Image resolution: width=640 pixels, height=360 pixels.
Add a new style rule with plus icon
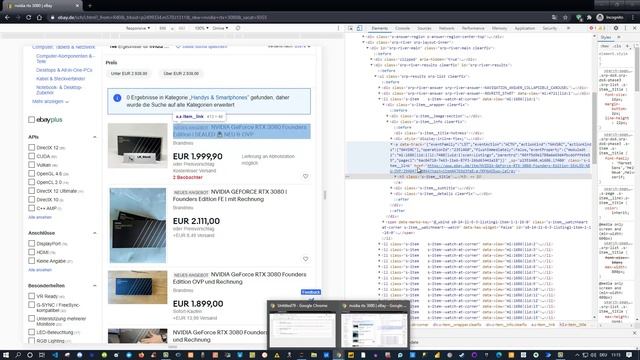pos(628,47)
